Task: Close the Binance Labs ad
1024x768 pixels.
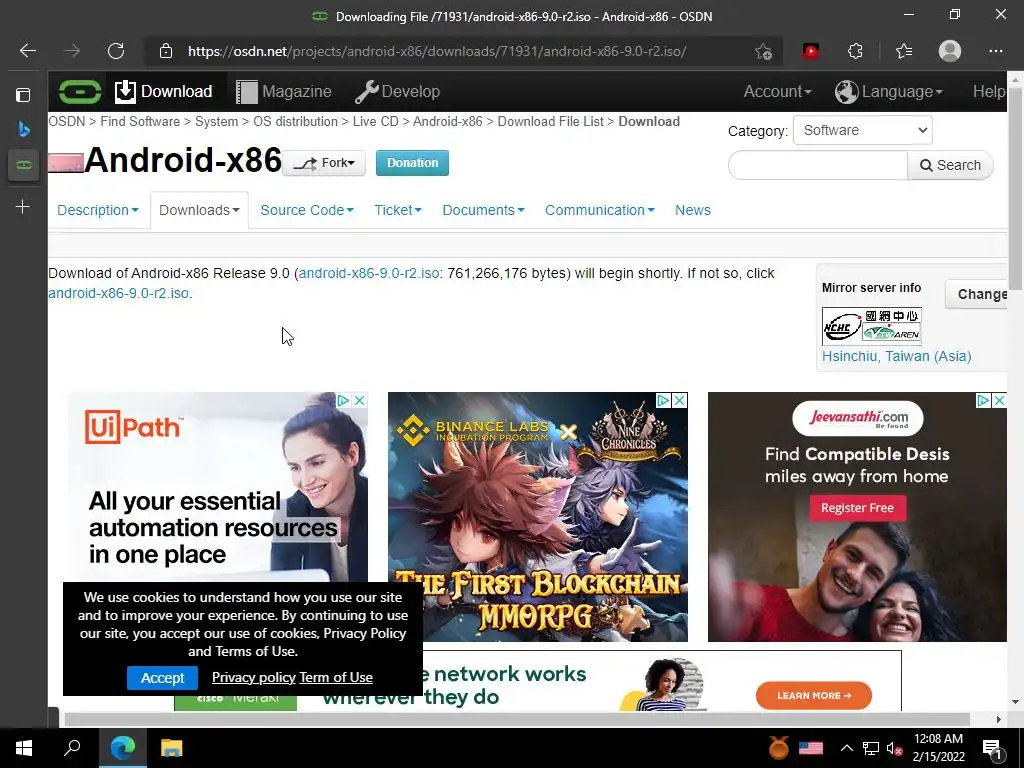Action: (679, 400)
